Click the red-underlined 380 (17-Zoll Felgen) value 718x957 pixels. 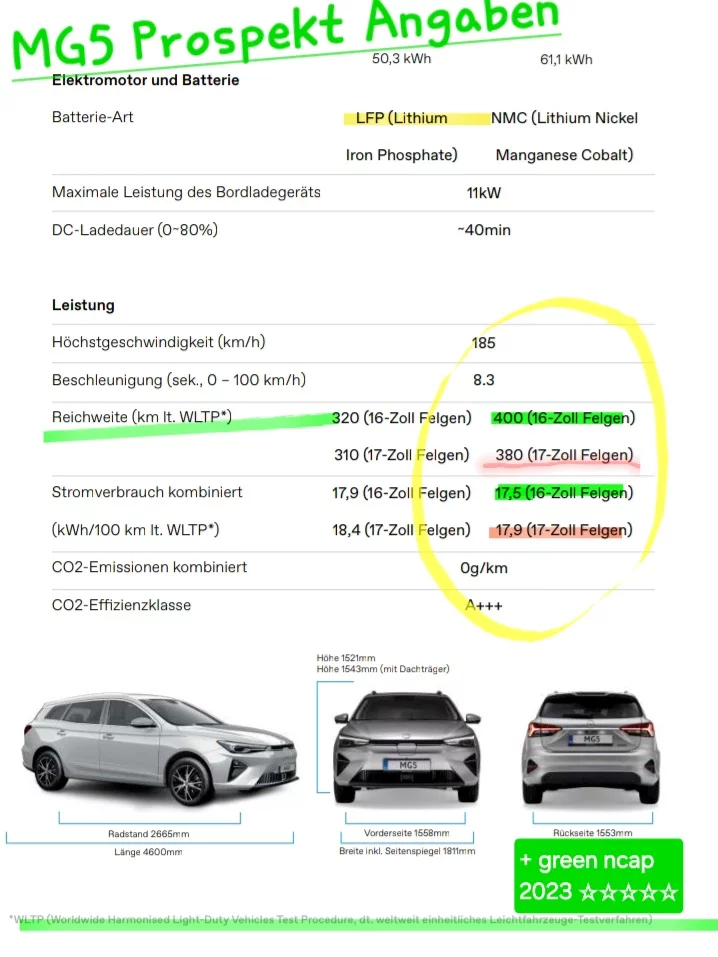564,455
